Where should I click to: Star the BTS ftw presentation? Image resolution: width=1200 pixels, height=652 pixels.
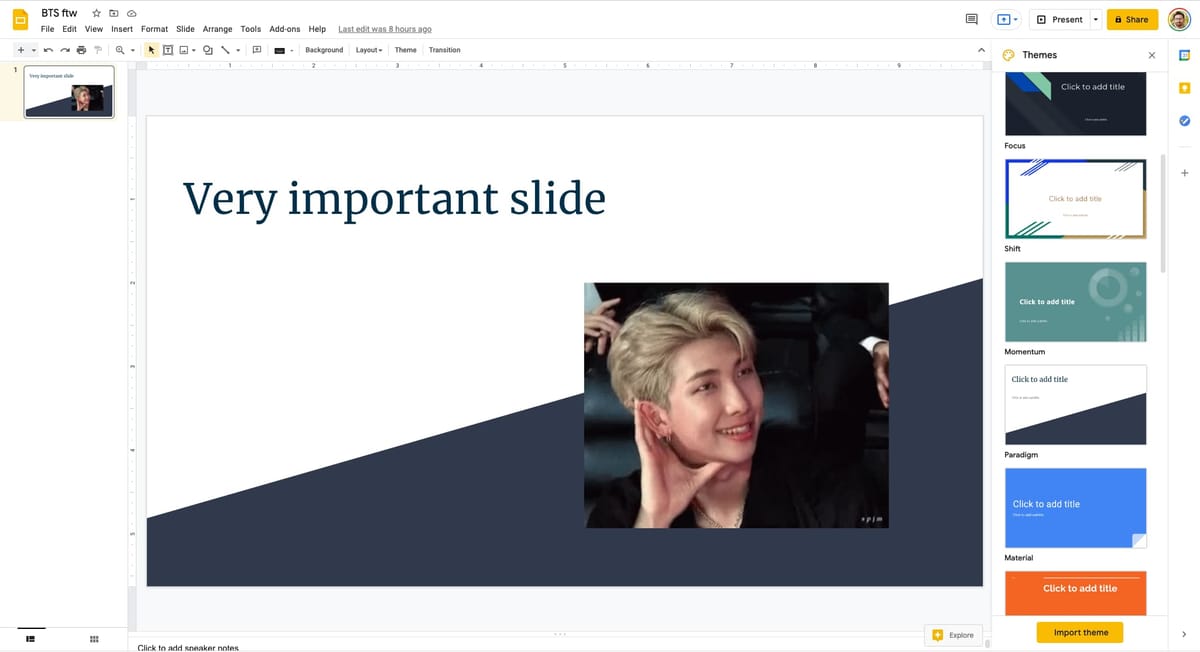96,13
